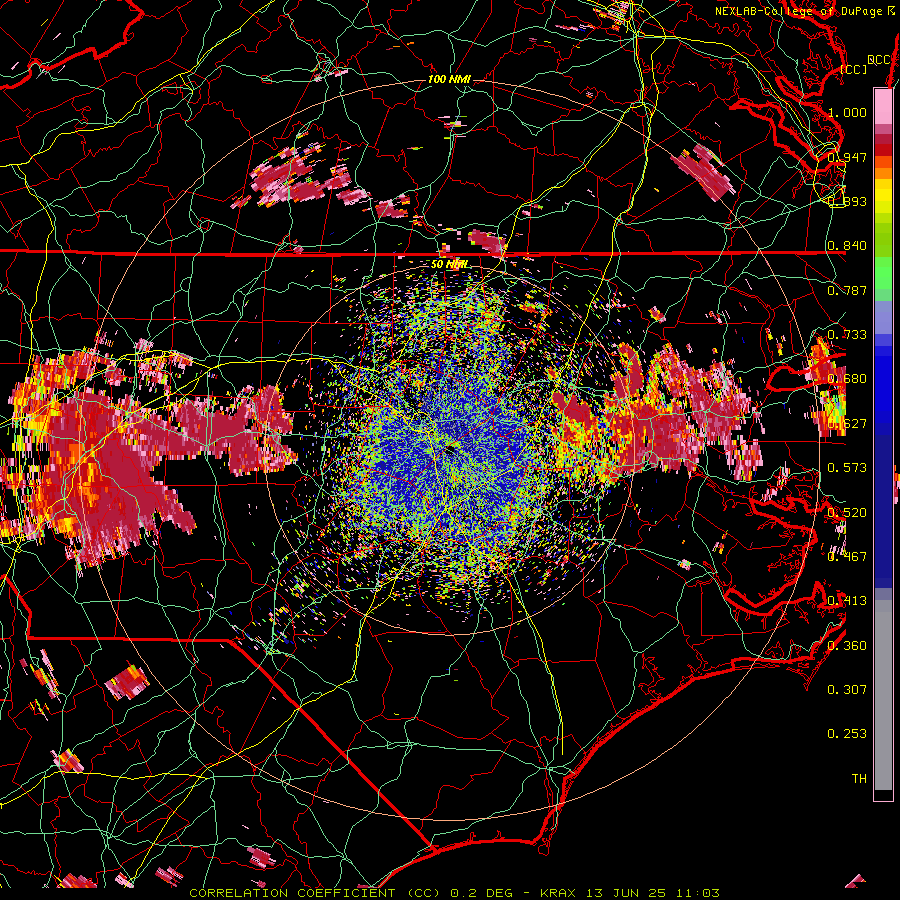
Task: Select the 0.787 value on the color scale
Action: click(847, 290)
